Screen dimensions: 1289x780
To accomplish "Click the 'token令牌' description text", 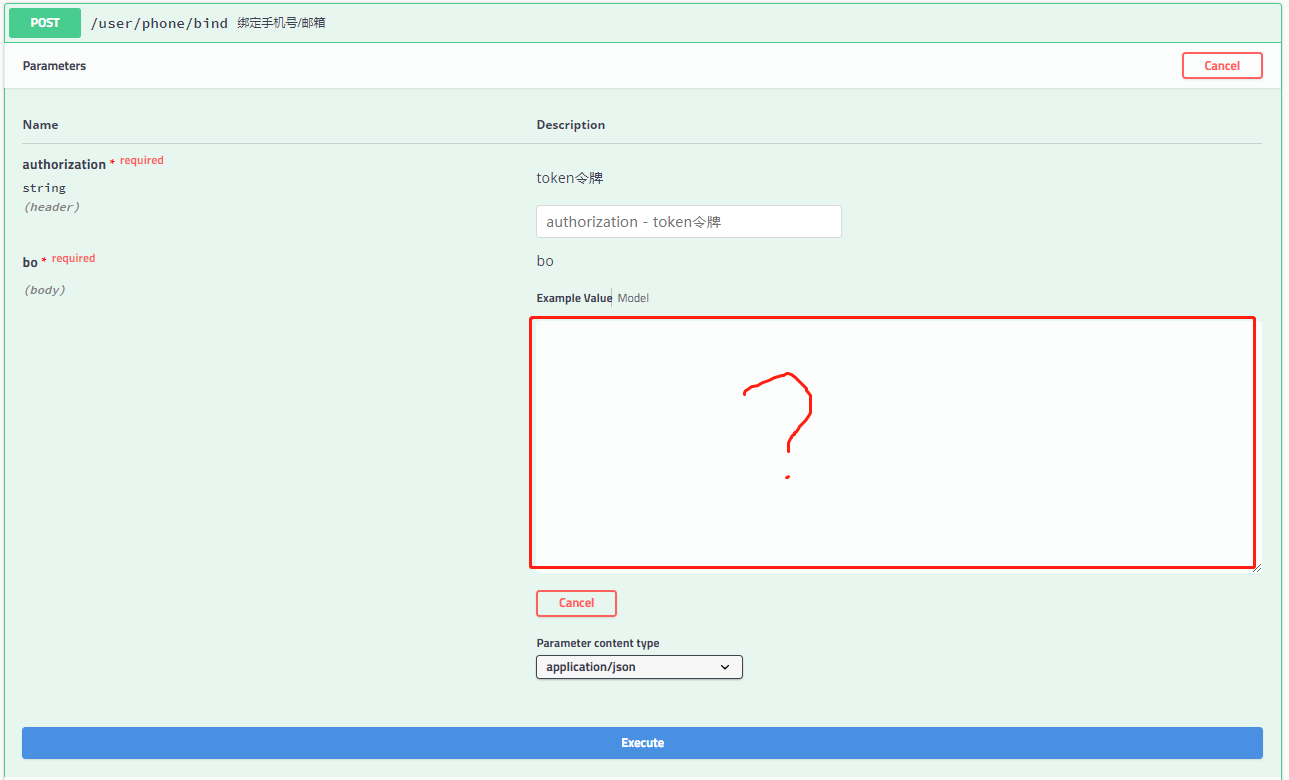I will coord(570,178).
